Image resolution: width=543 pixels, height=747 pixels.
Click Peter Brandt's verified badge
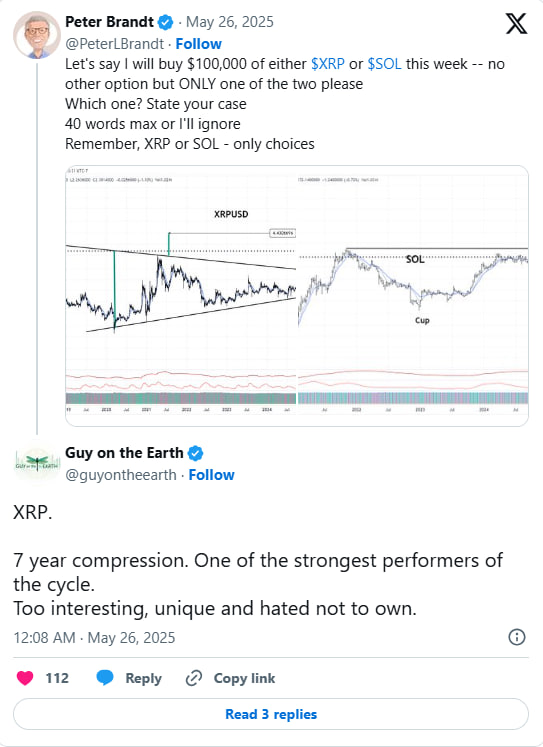(x=166, y=22)
